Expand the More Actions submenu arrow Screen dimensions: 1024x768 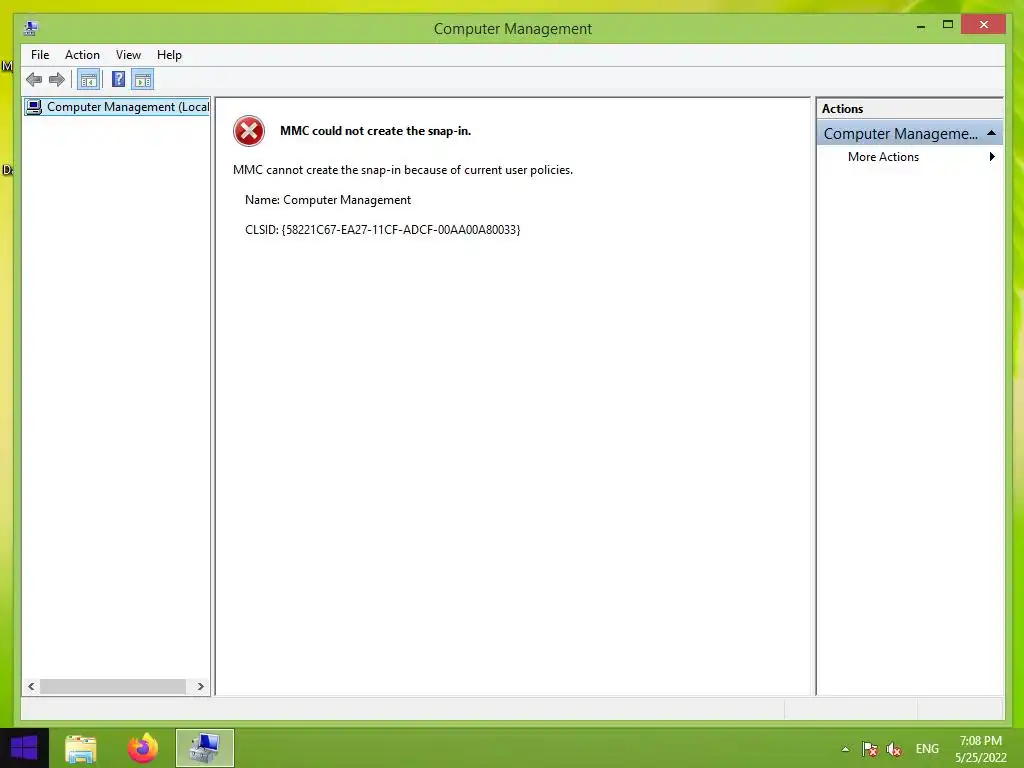992,157
